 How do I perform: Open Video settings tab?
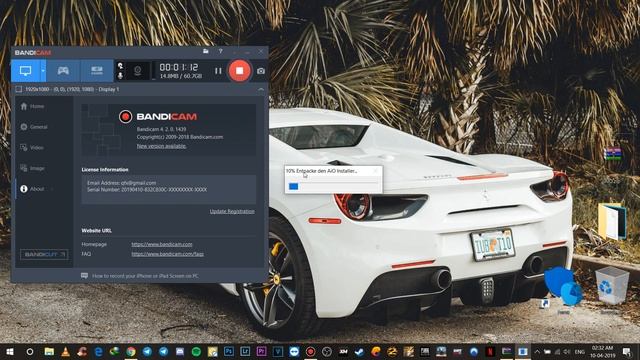click(32, 147)
